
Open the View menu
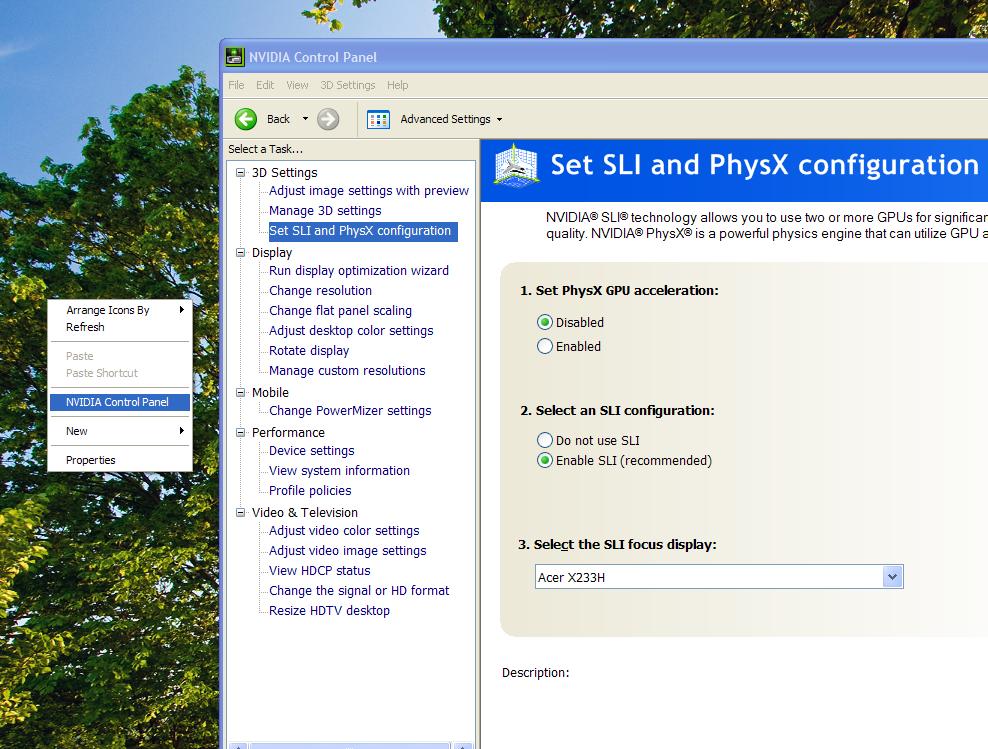click(x=297, y=85)
